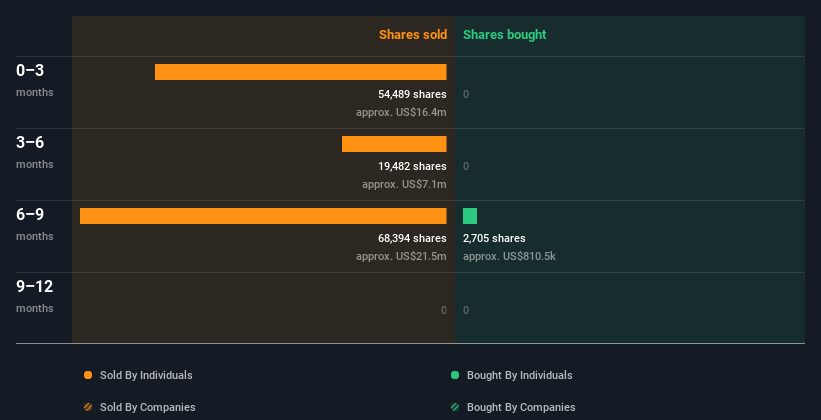821x420 pixels.
Task: Select the 0–3 months orange sold bar
Action: click(301, 72)
